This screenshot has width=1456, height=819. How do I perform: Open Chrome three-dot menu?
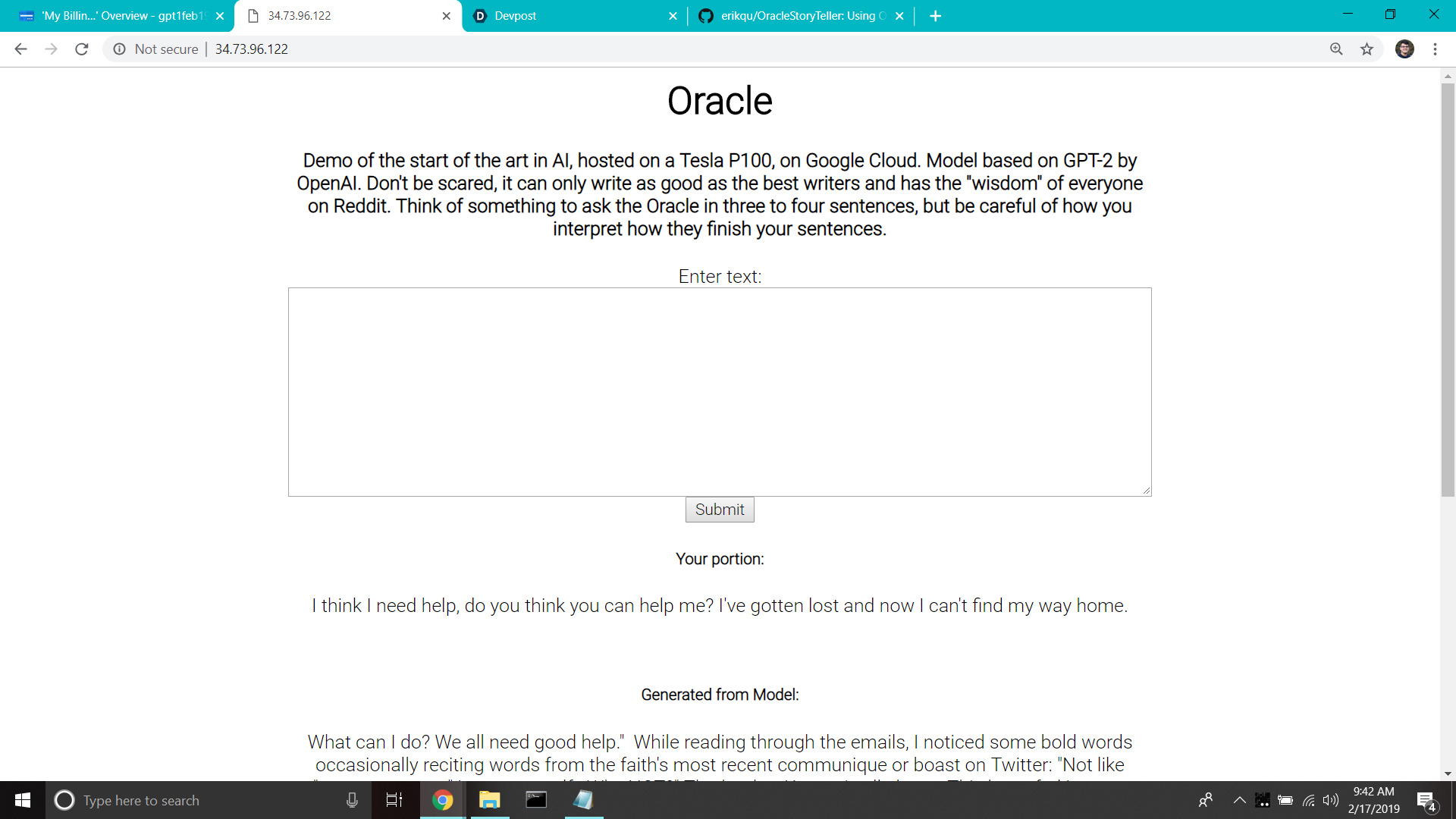[1435, 49]
